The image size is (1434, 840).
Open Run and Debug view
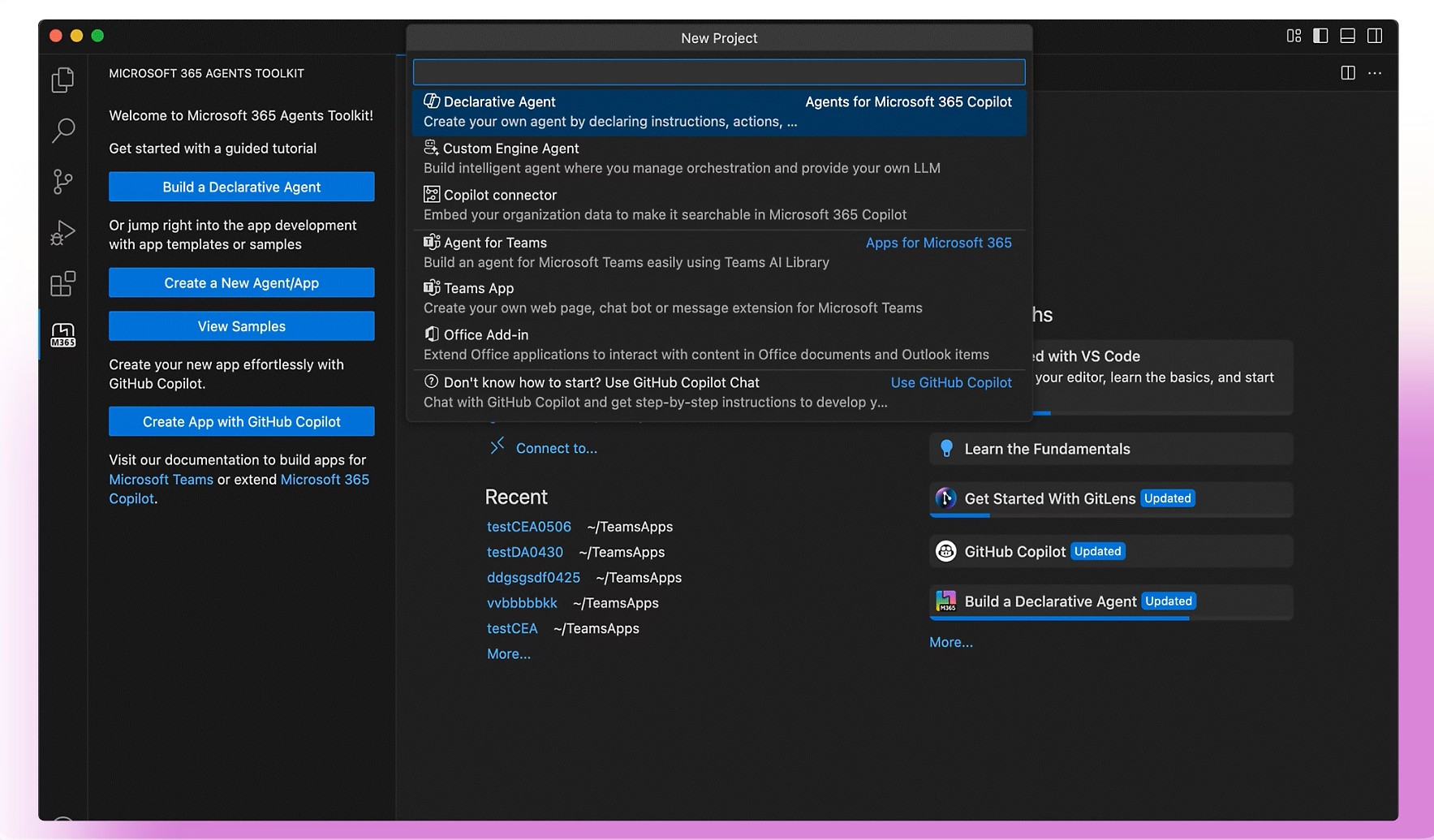pos(62,233)
